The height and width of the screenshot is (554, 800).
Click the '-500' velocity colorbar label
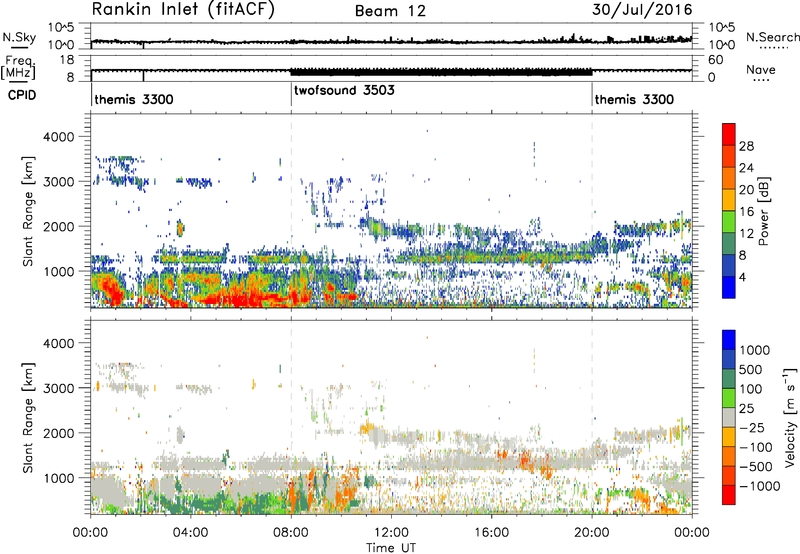(756, 466)
